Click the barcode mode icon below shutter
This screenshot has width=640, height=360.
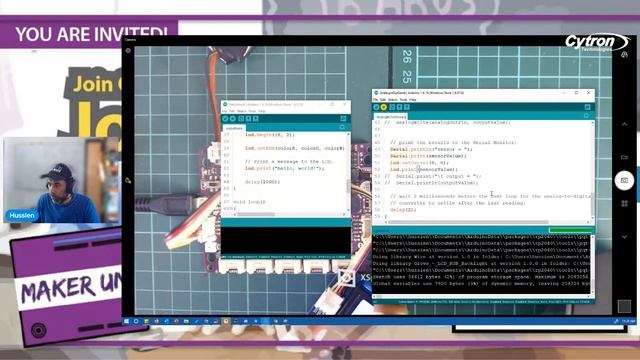coord(624,203)
